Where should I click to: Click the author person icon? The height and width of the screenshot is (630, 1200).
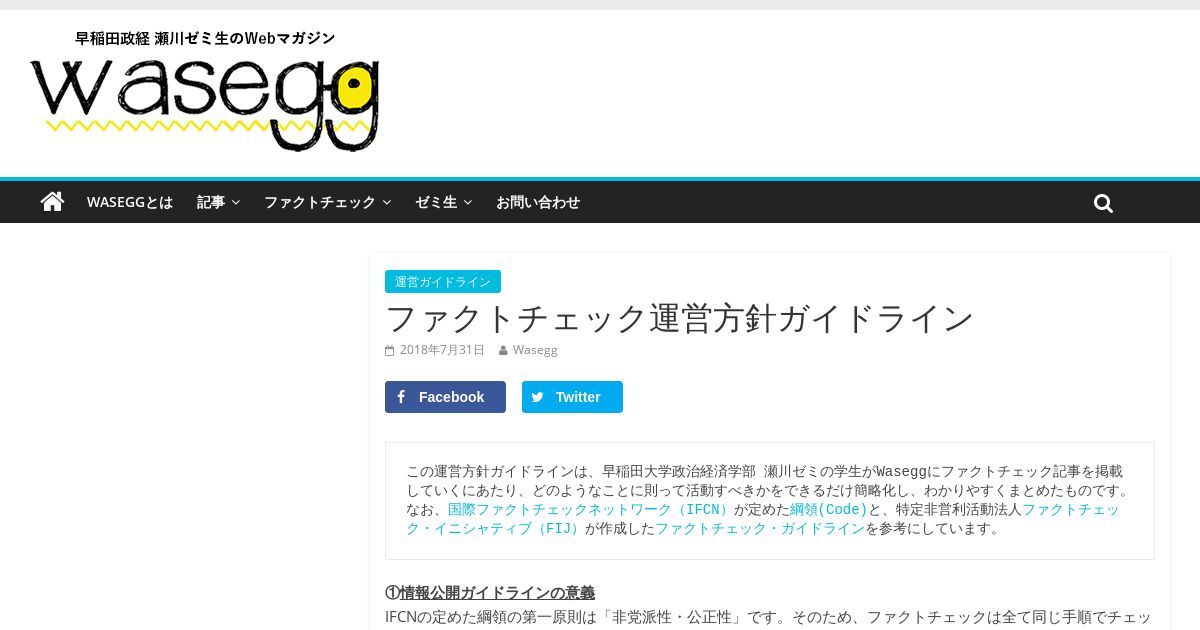pyautogui.click(x=503, y=350)
